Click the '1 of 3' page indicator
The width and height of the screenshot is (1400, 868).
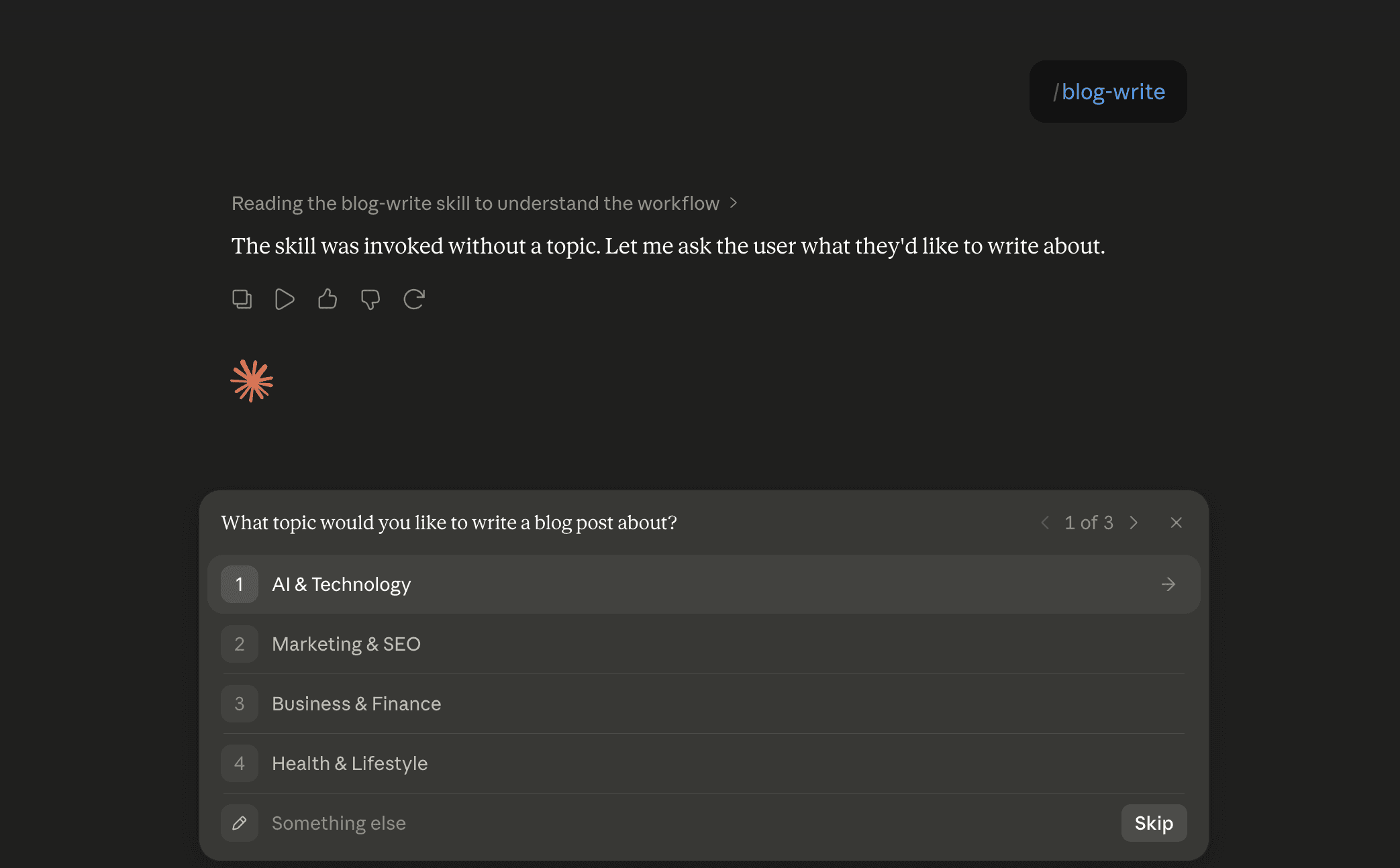tap(1089, 523)
